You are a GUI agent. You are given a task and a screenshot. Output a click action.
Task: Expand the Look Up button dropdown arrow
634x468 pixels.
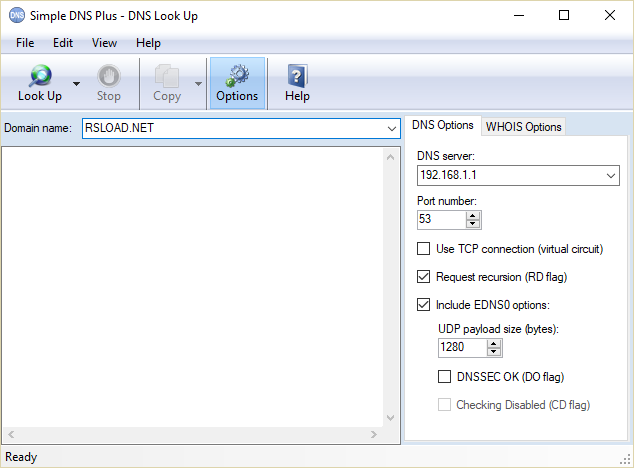click(76, 84)
